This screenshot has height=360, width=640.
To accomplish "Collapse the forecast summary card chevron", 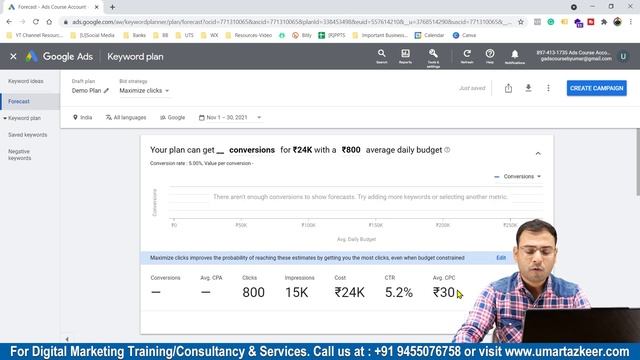I will pyautogui.click(x=538, y=153).
